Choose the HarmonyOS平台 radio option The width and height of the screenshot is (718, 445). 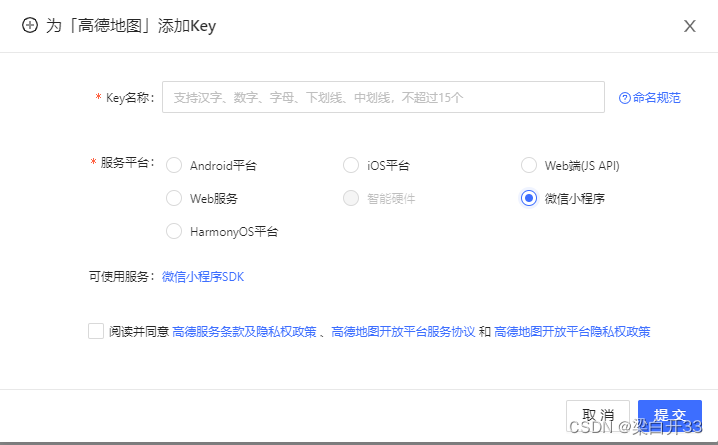click(x=174, y=231)
